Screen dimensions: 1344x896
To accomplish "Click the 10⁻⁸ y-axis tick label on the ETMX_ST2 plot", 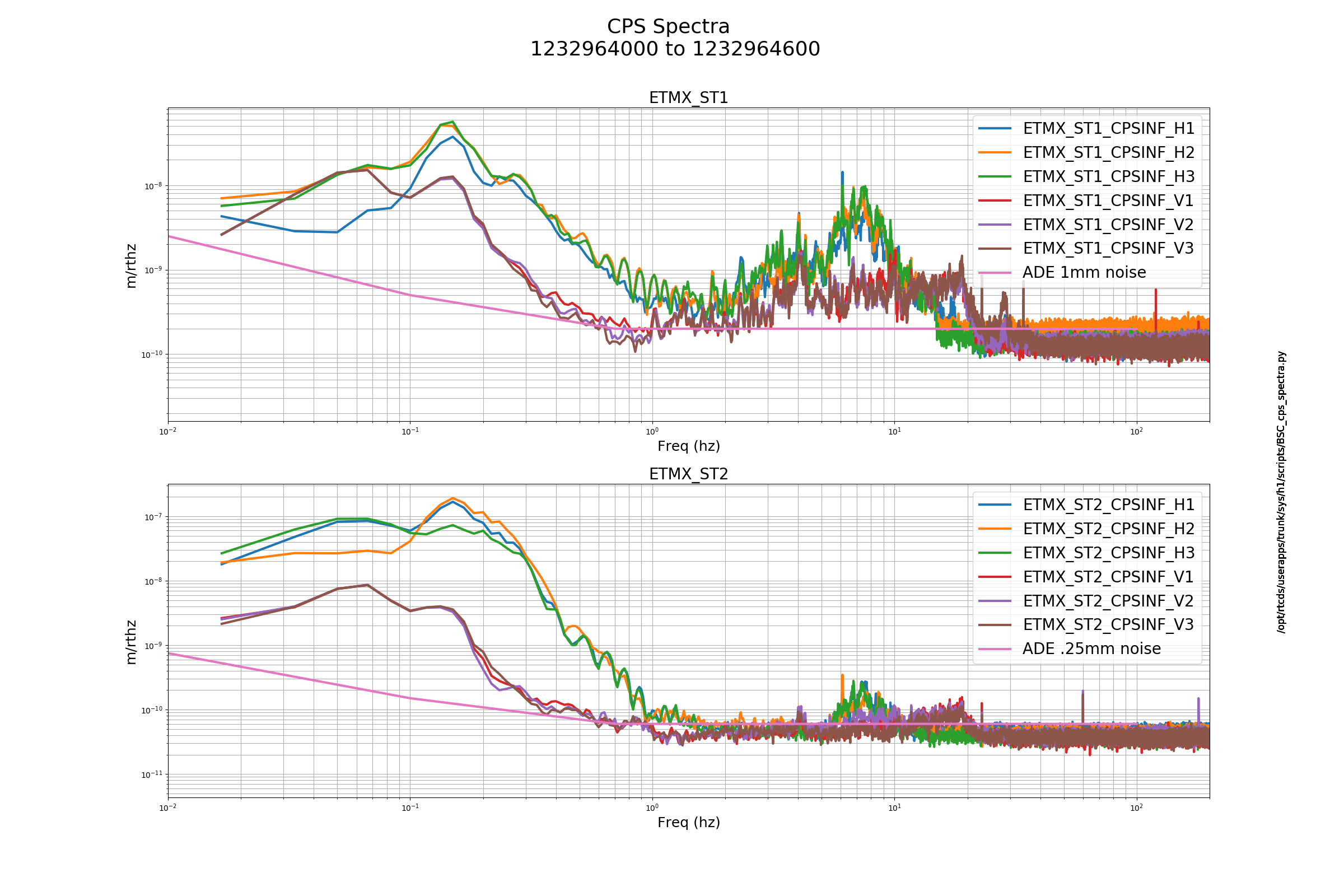I will [x=152, y=582].
